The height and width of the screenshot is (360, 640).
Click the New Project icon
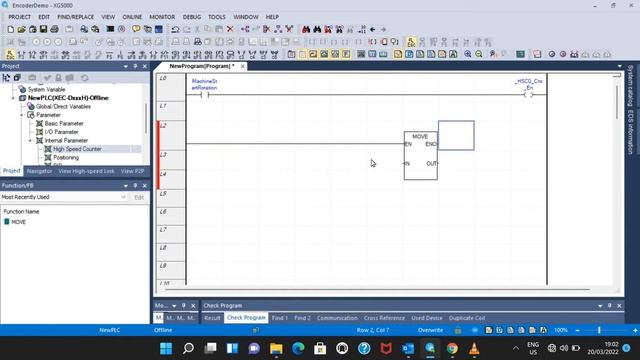11,29
